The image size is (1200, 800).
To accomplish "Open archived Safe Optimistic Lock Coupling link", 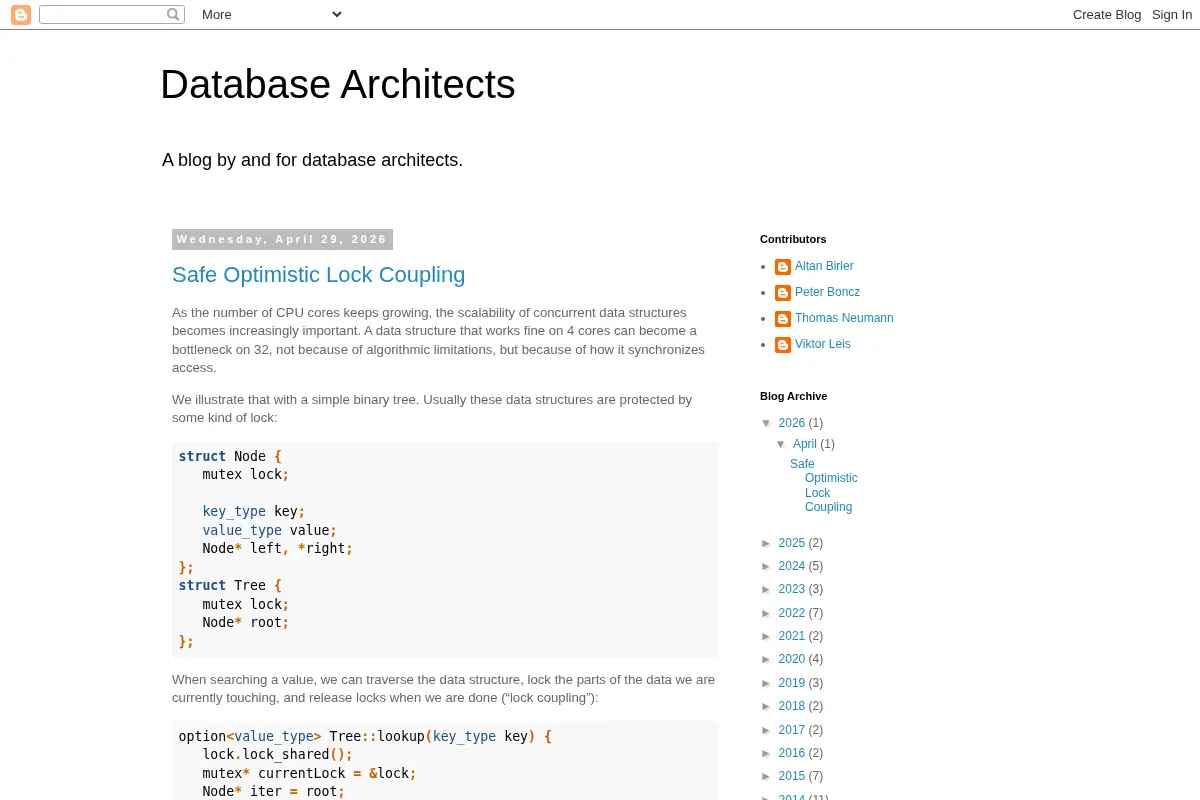I will tap(824, 486).
